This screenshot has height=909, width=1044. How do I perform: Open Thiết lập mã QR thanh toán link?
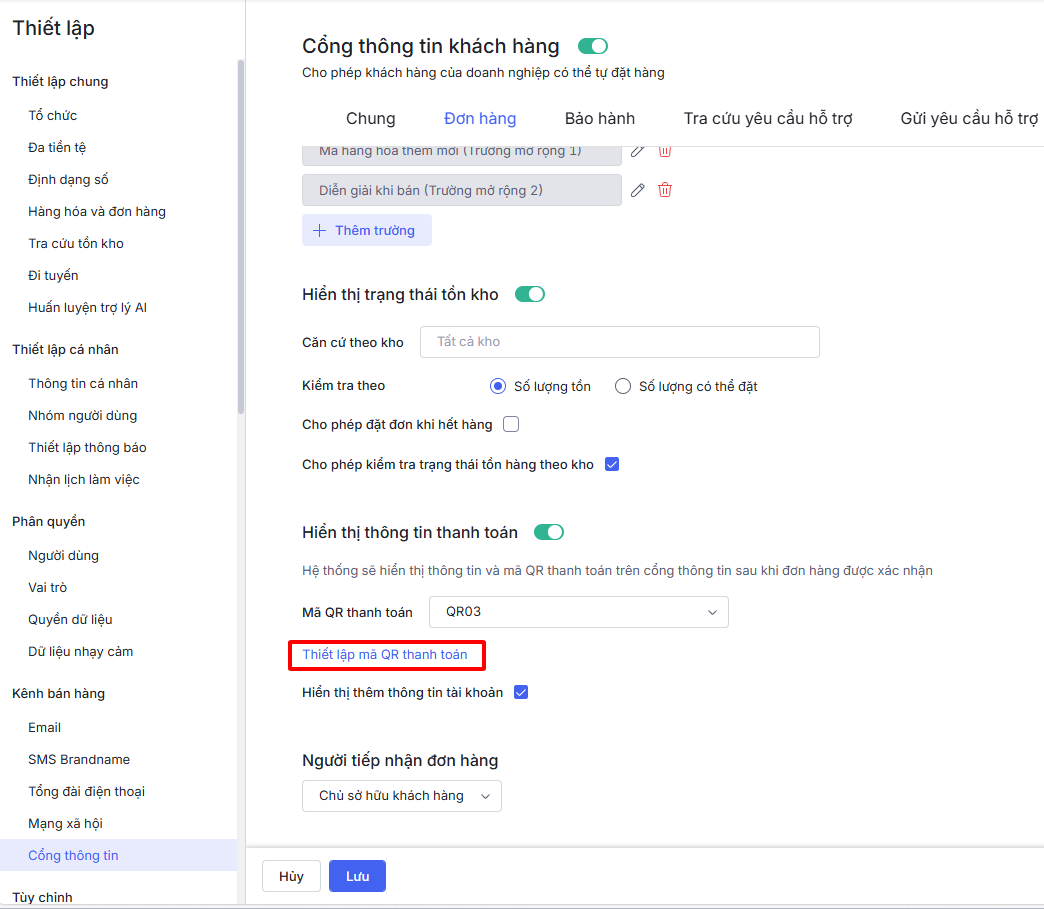[x=385, y=655]
